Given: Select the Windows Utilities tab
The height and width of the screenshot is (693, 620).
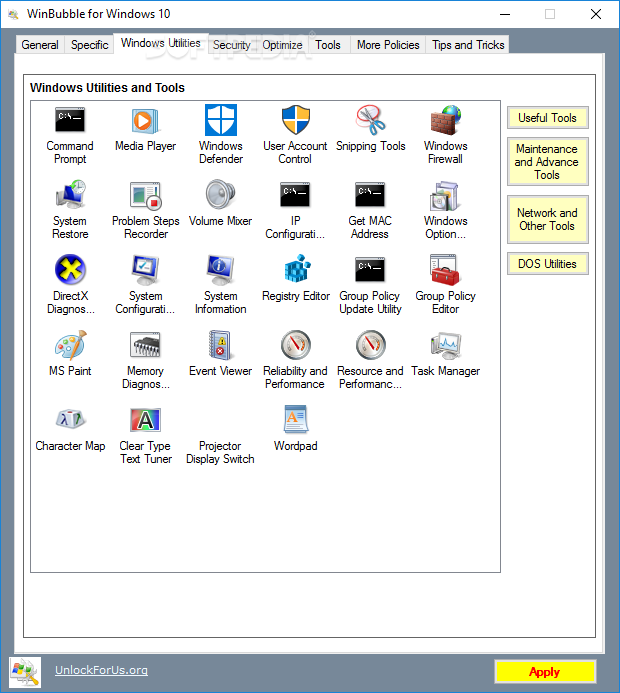Looking at the screenshot, I should (161, 43).
